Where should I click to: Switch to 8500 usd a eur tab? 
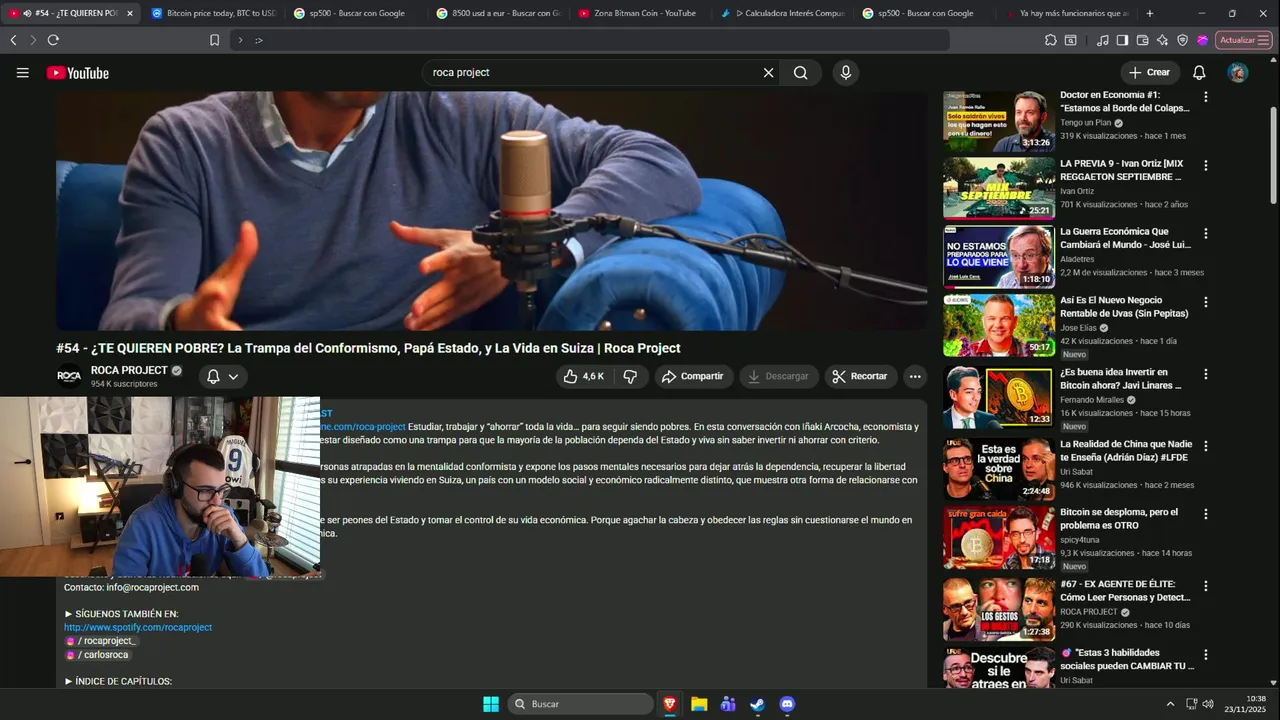coord(498,13)
